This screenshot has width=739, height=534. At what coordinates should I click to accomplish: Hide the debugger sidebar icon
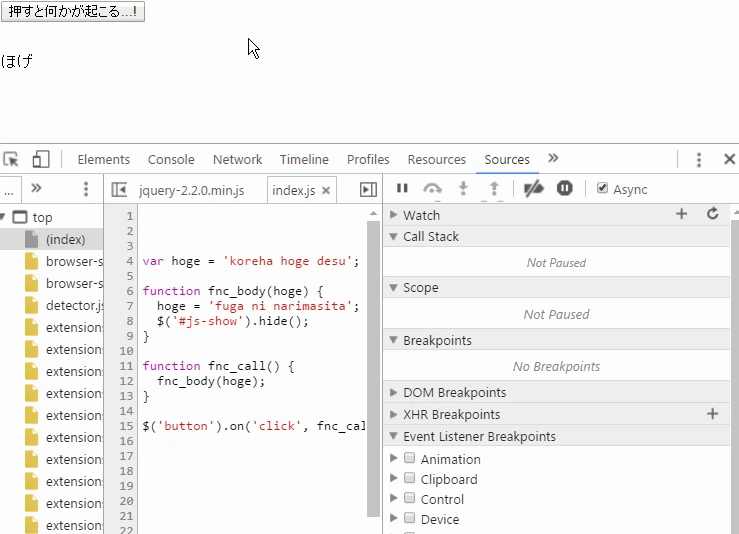pyautogui.click(x=368, y=189)
